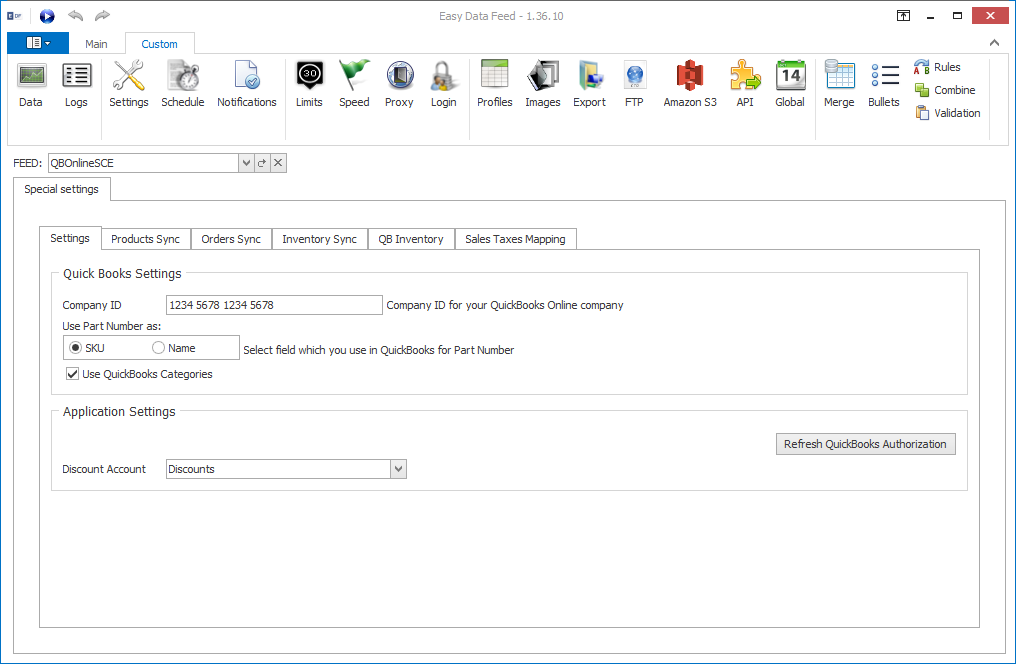
Task: Open the Merge icon
Action: 839,84
